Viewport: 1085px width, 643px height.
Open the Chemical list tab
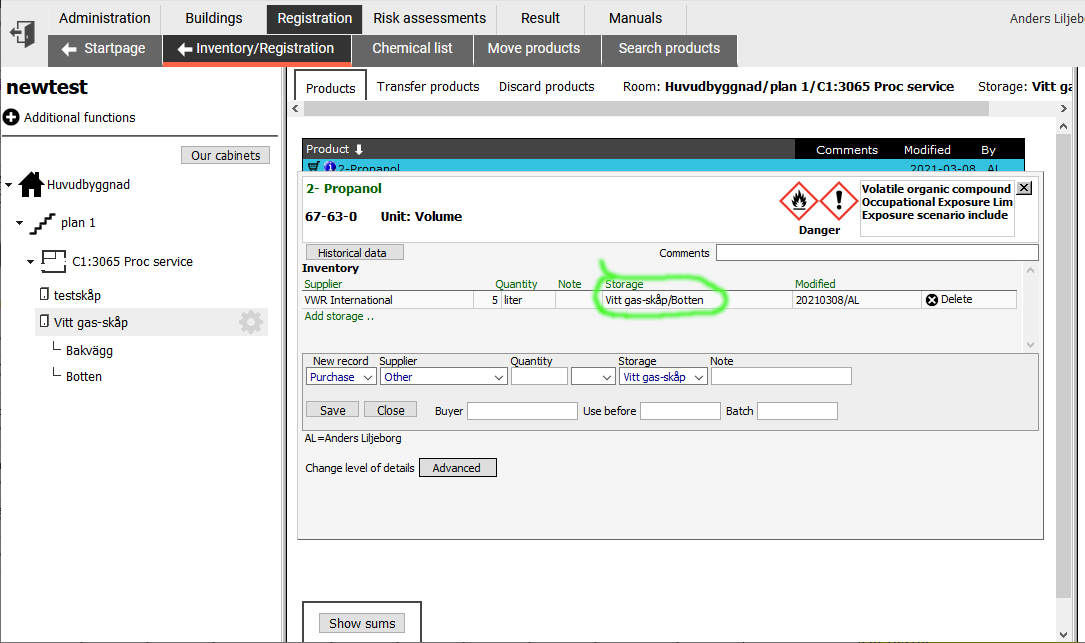point(412,48)
